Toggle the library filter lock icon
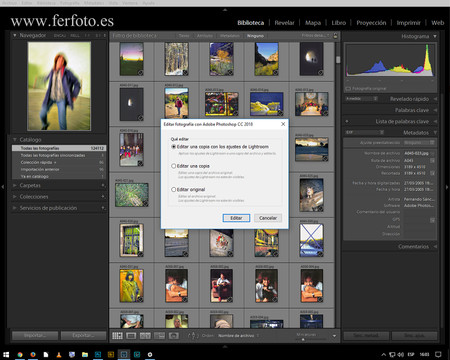Viewport: 450px width, 360px height. [335, 36]
